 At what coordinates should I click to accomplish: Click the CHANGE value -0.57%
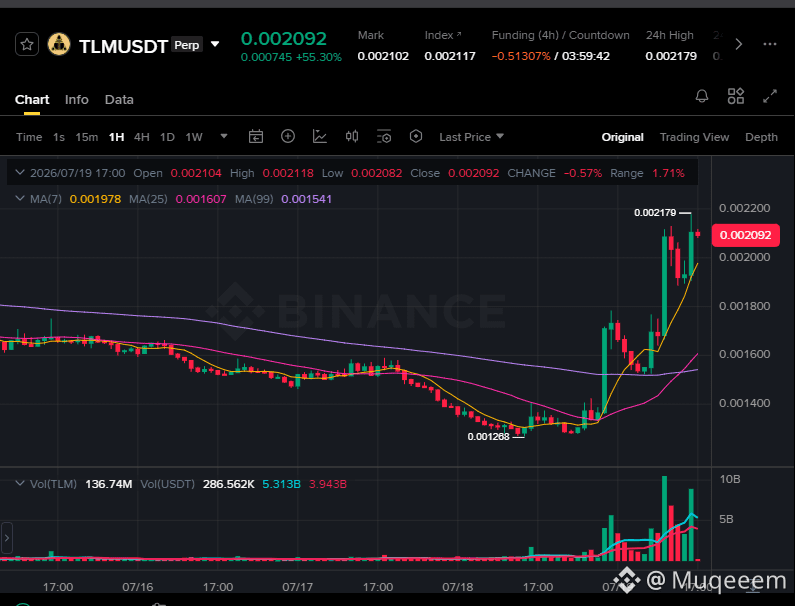[x=583, y=173]
